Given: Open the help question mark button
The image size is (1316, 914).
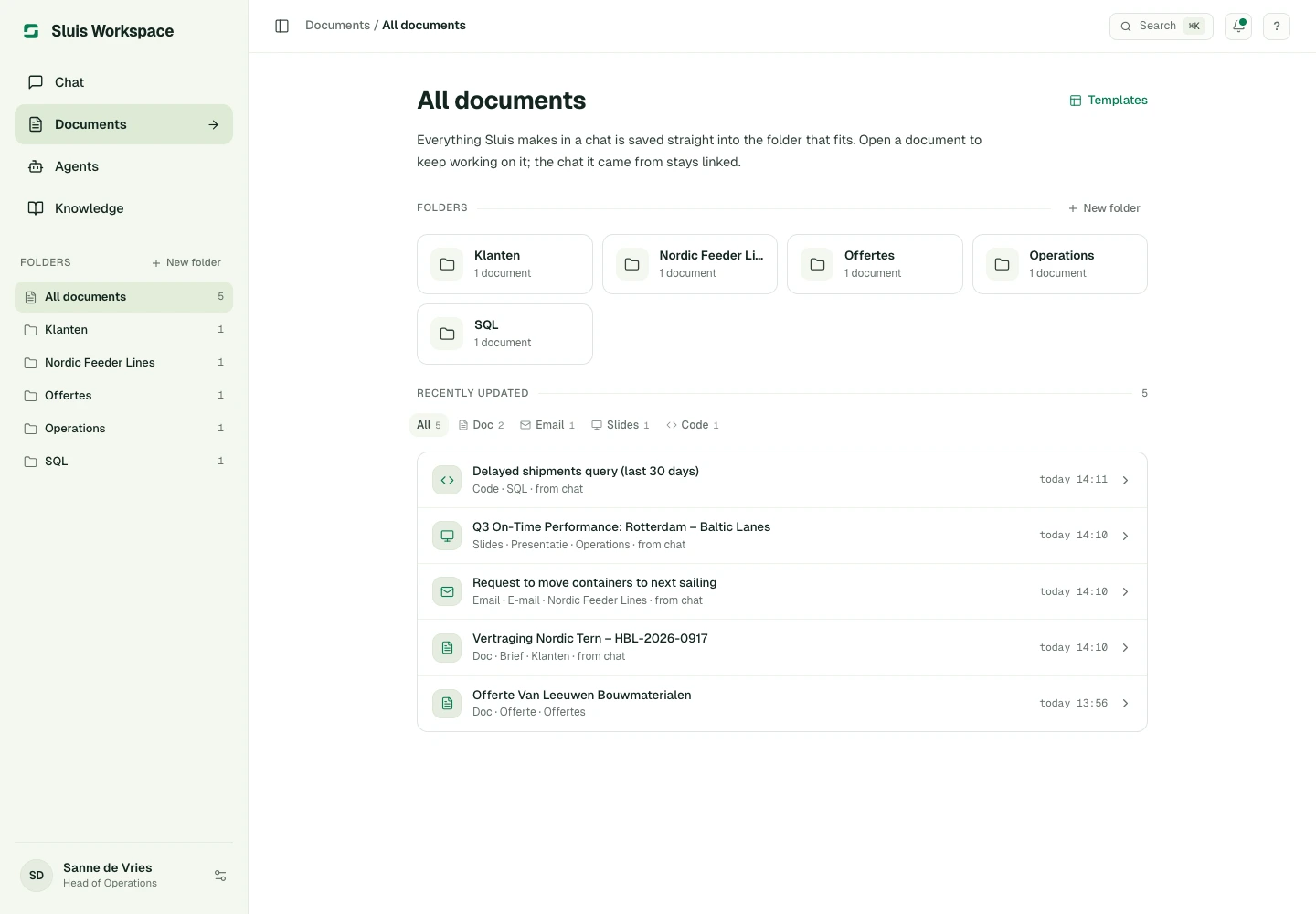Looking at the screenshot, I should pyautogui.click(x=1277, y=27).
